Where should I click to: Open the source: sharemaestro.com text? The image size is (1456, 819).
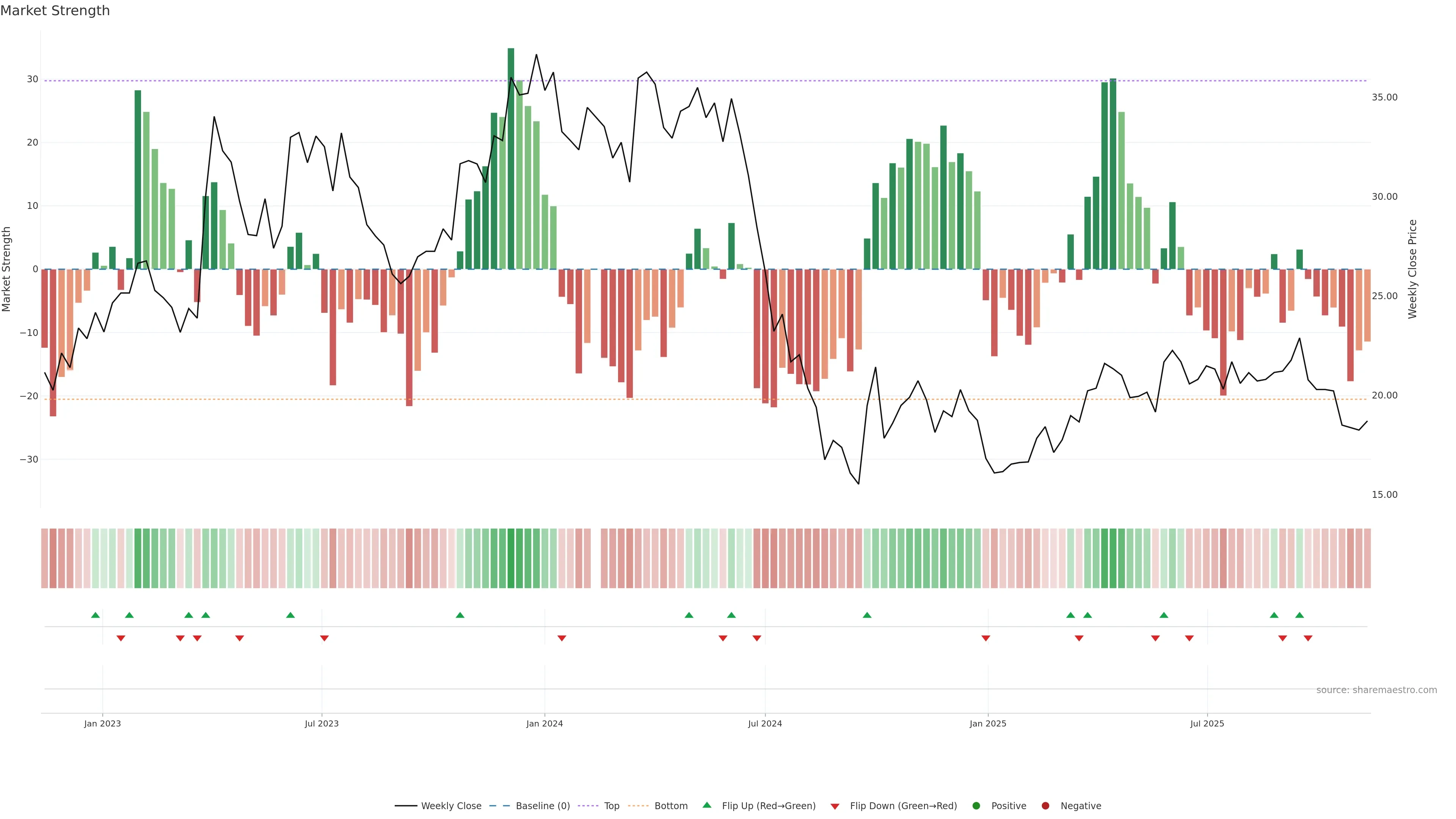coord(1376,690)
